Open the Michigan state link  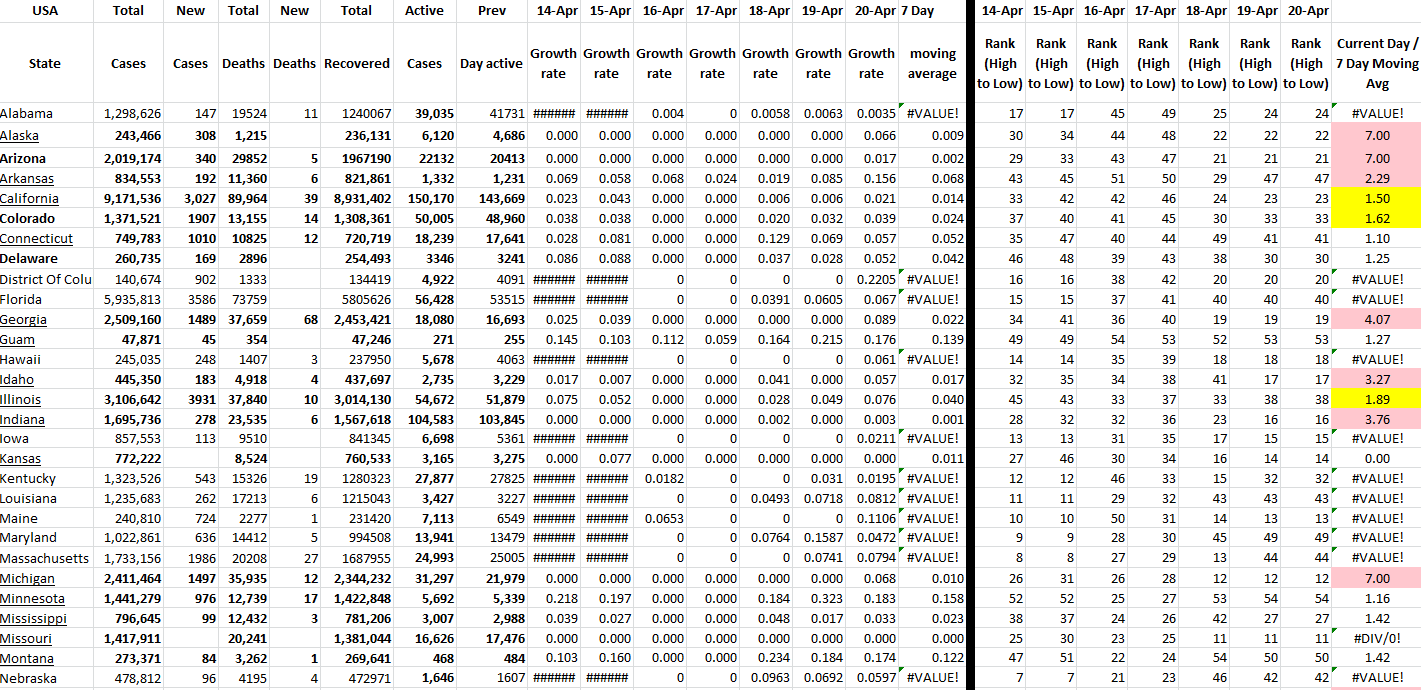pyautogui.click(x=27, y=579)
